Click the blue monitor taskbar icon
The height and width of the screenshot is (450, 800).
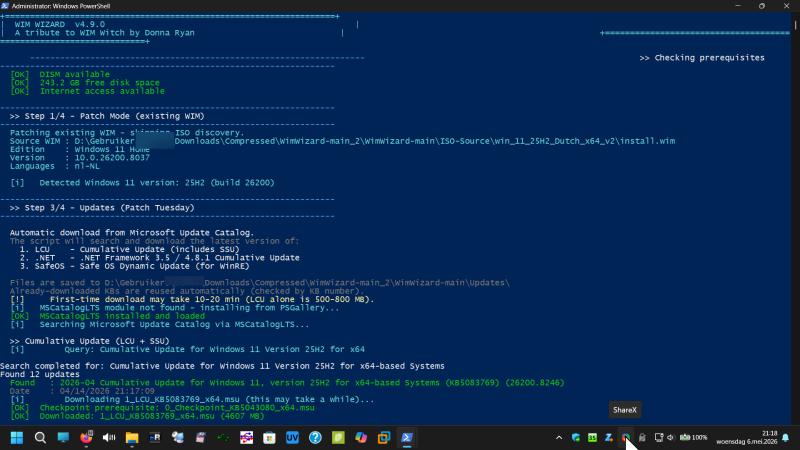click(63, 438)
